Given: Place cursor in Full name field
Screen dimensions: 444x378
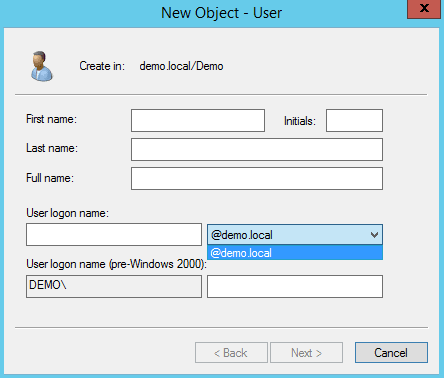Looking at the screenshot, I should pos(257,178).
